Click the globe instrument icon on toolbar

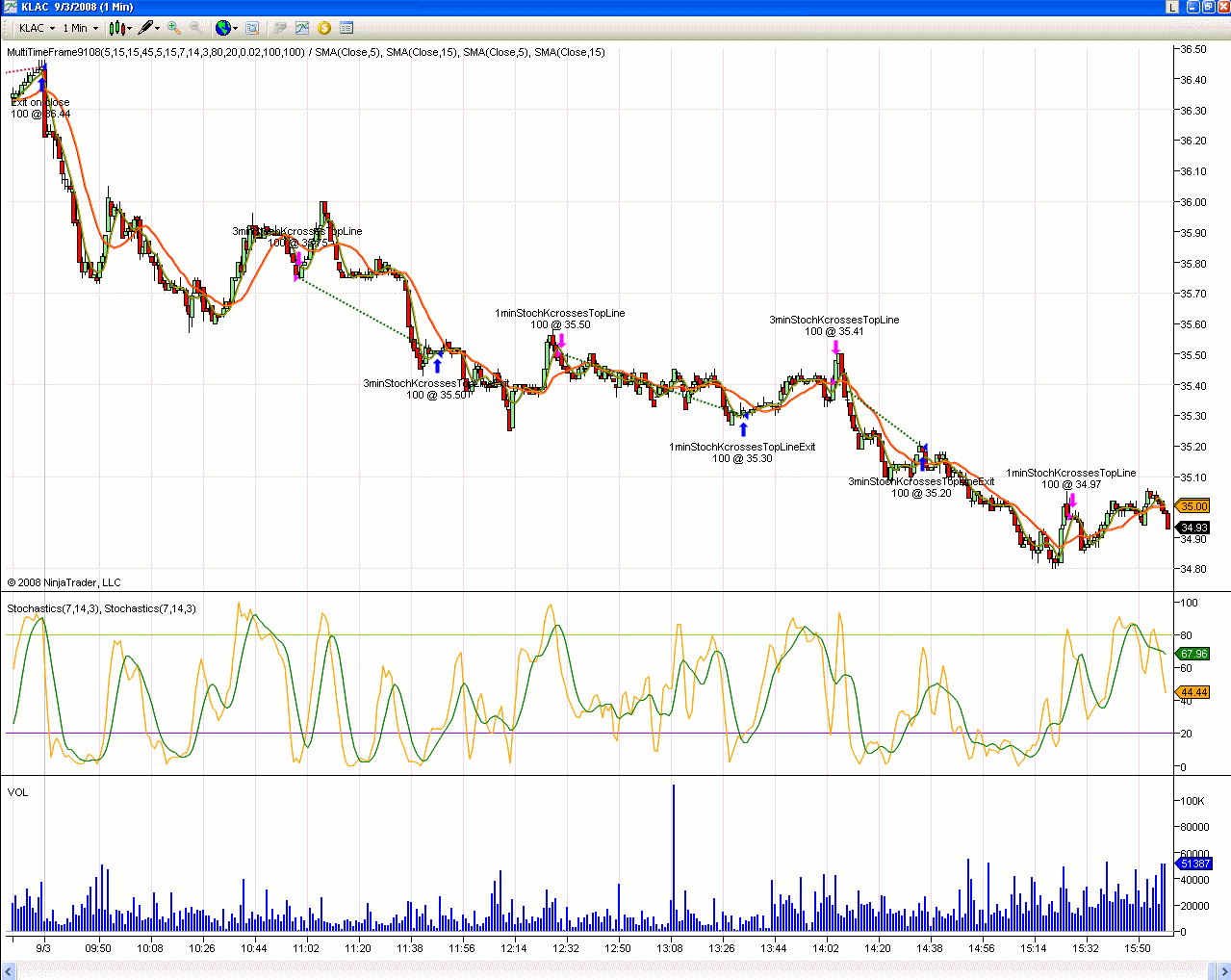click(222, 28)
